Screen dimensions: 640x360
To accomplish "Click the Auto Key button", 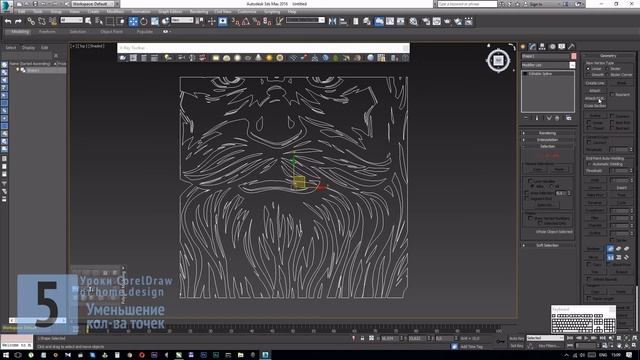I will click(x=516, y=338).
